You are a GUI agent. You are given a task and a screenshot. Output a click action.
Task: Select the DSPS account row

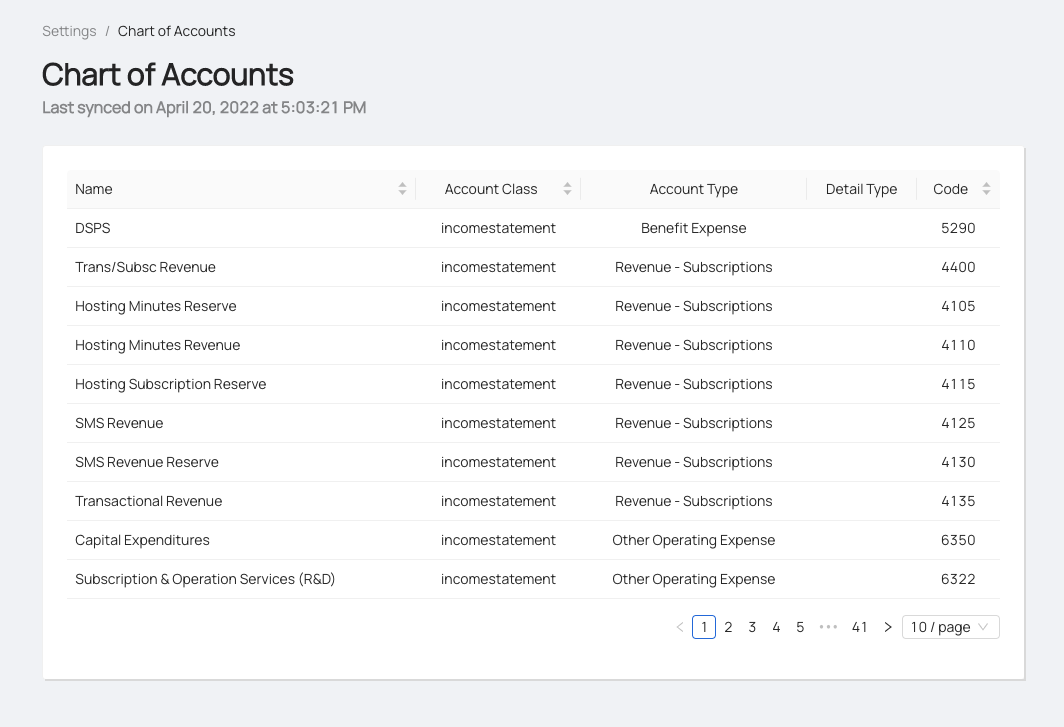(x=93, y=228)
